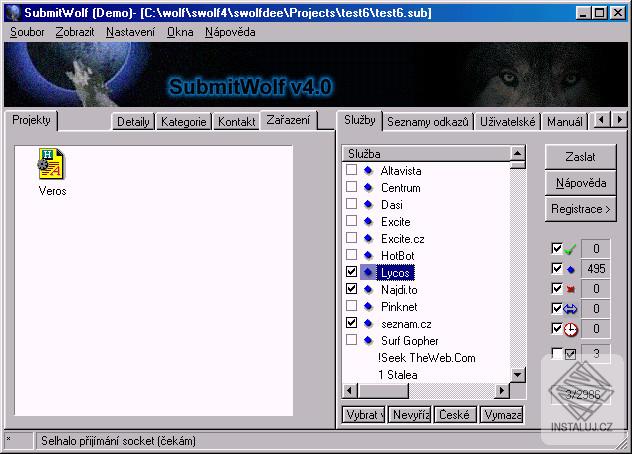Uncheck the checkbox beside the red clock
The width and height of the screenshot is (632, 454).
click(x=557, y=328)
